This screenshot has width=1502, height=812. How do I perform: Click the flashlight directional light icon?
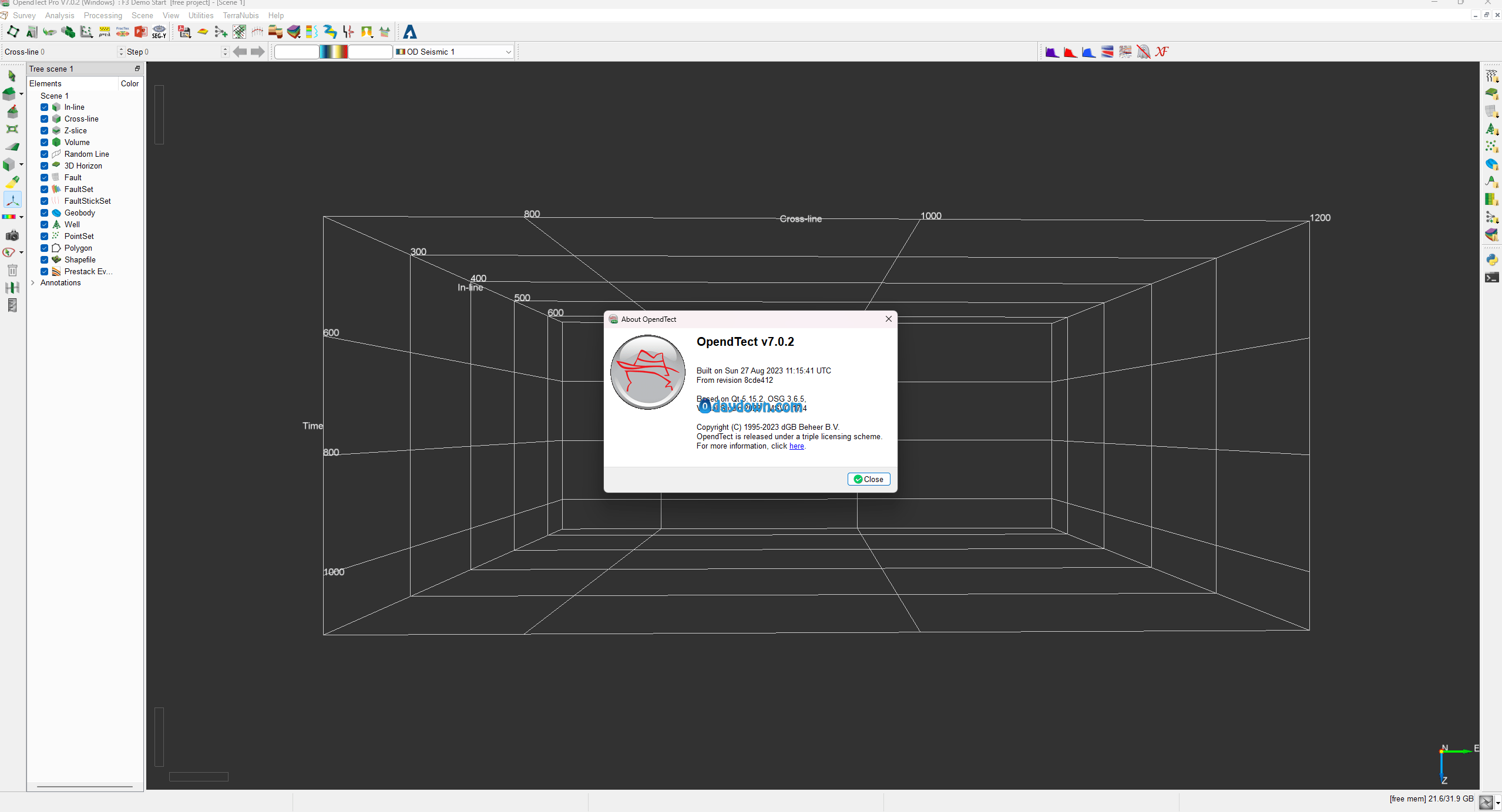point(12,182)
